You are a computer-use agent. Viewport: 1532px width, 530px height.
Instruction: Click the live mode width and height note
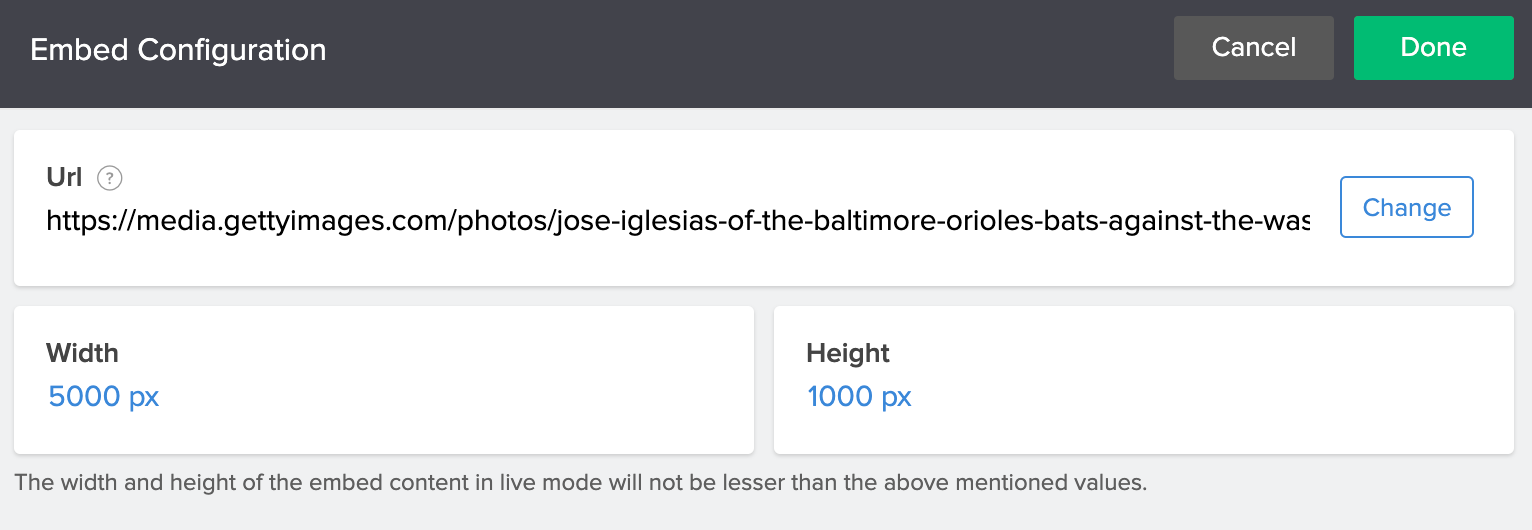click(x=580, y=483)
